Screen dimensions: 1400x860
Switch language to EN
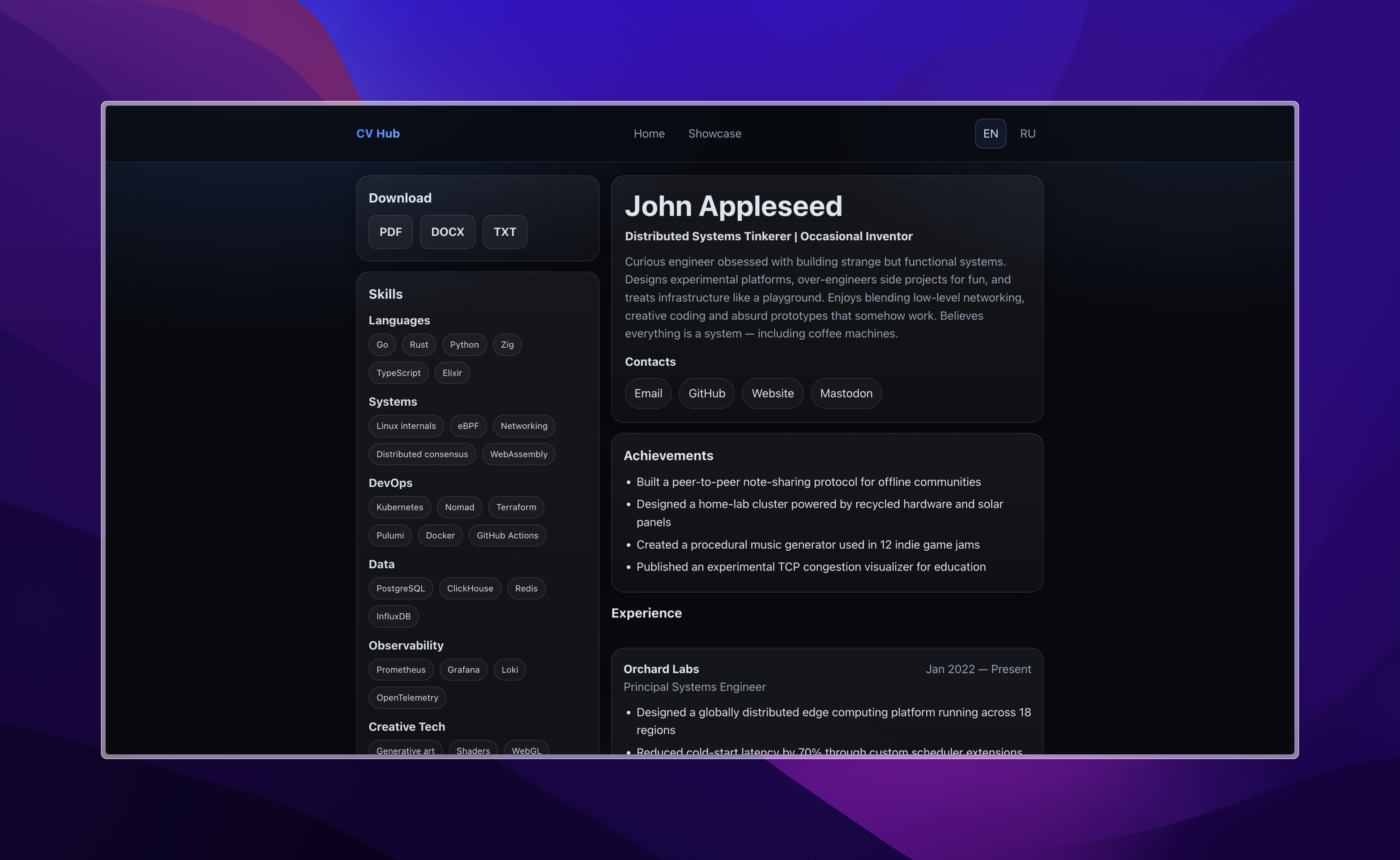(990, 134)
